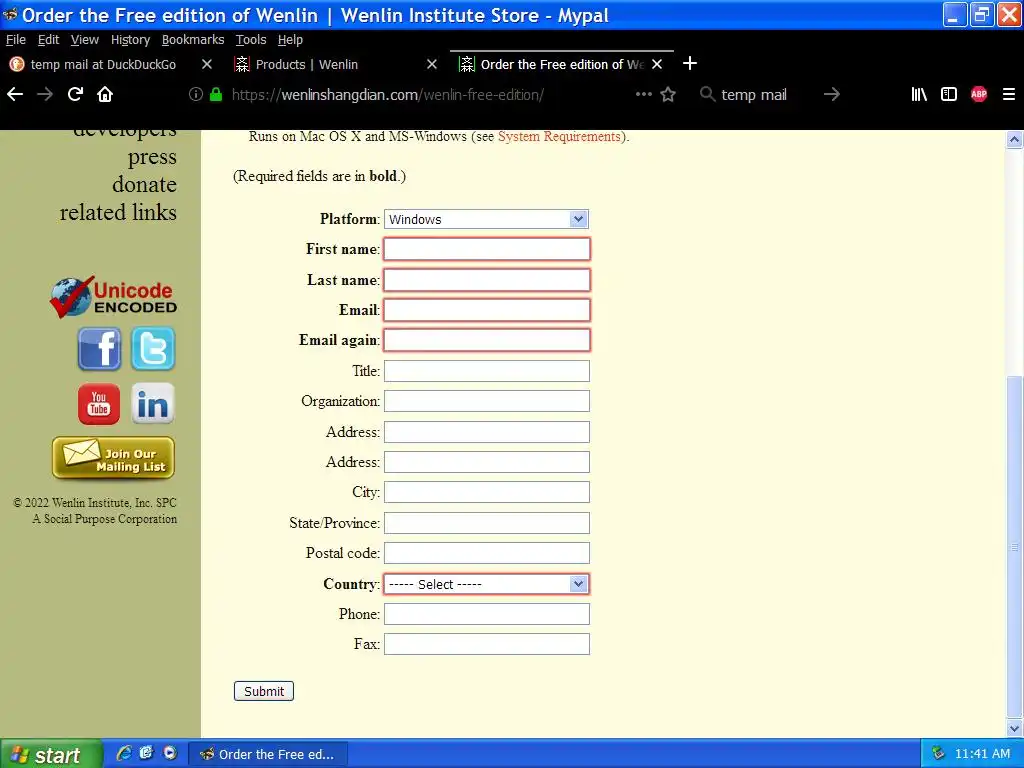Click the Postal code field
Screen dimensions: 1024x768
click(487, 553)
